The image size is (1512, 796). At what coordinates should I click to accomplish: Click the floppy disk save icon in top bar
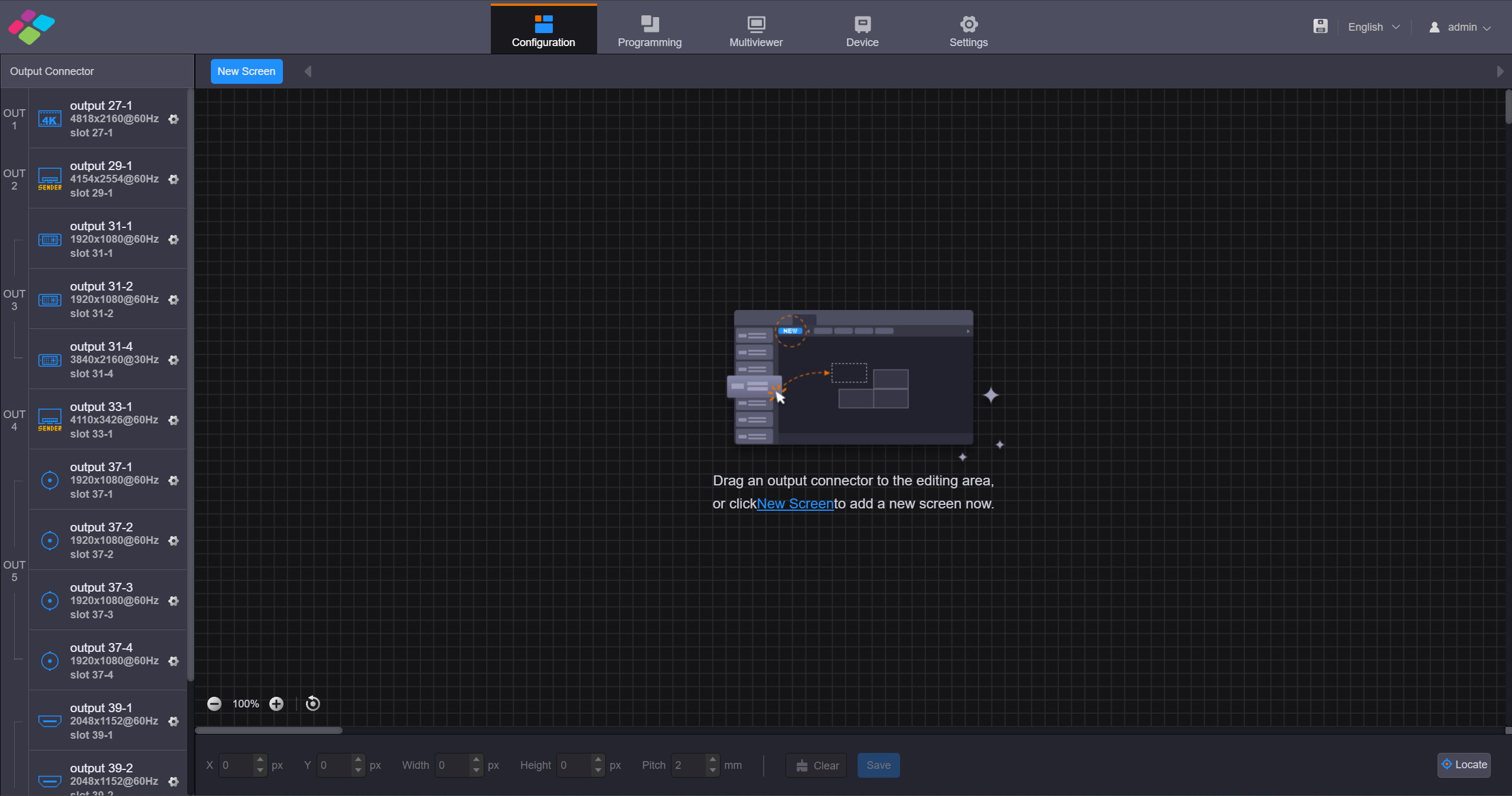click(1320, 26)
